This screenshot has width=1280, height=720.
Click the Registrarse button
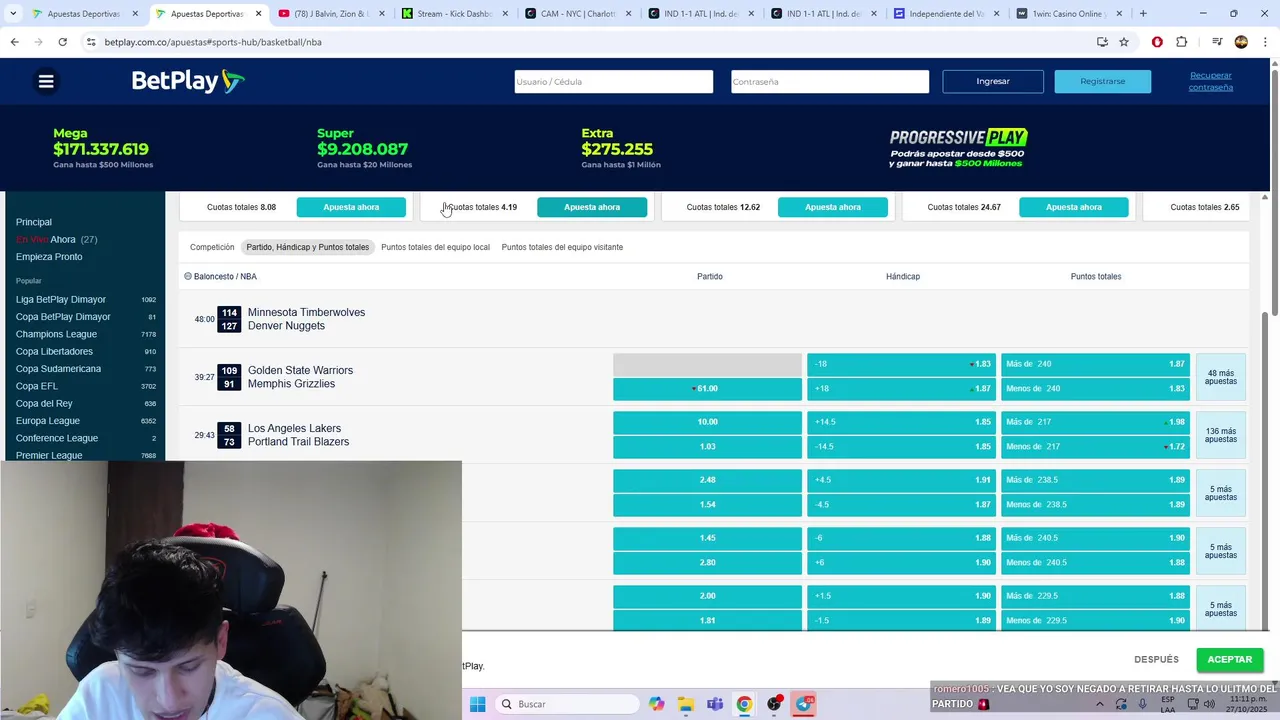(x=1103, y=81)
